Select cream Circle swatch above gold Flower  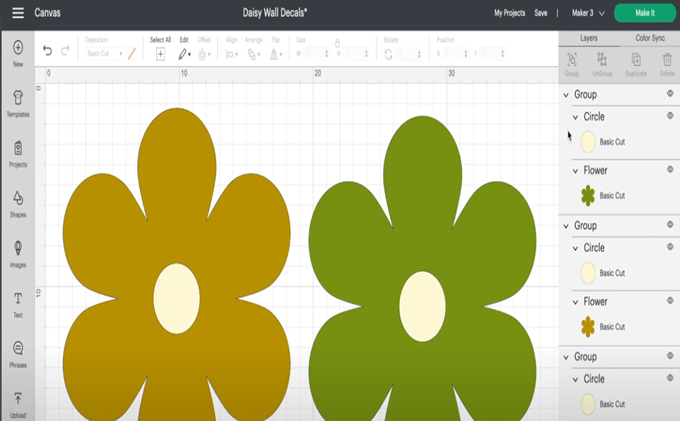click(588, 273)
